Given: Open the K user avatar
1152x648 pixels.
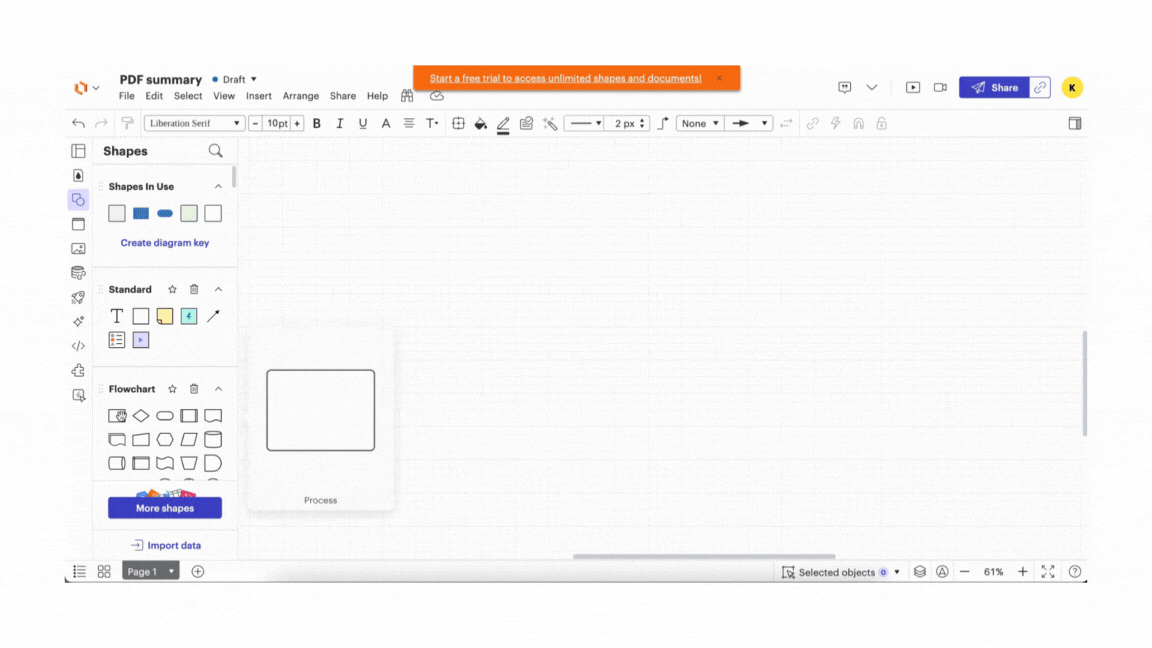Looking at the screenshot, I should [x=1073, y=87].
